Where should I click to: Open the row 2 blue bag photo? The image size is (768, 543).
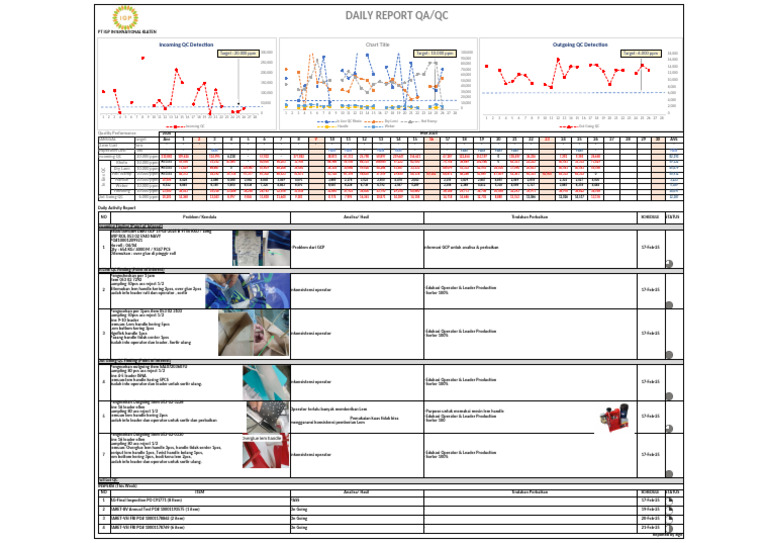tap(248, 291)
